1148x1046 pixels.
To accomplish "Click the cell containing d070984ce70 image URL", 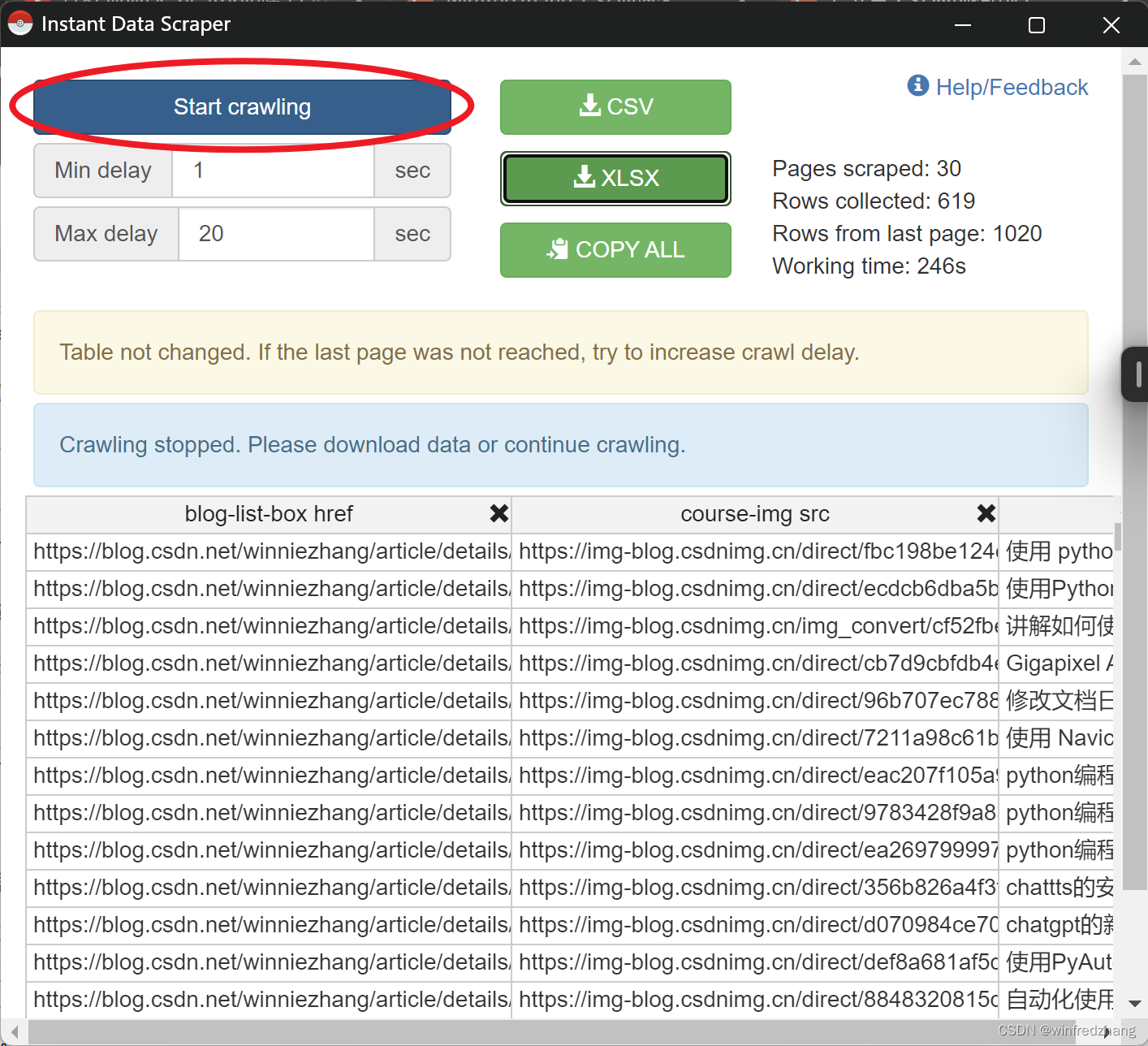I will point(755,926).
